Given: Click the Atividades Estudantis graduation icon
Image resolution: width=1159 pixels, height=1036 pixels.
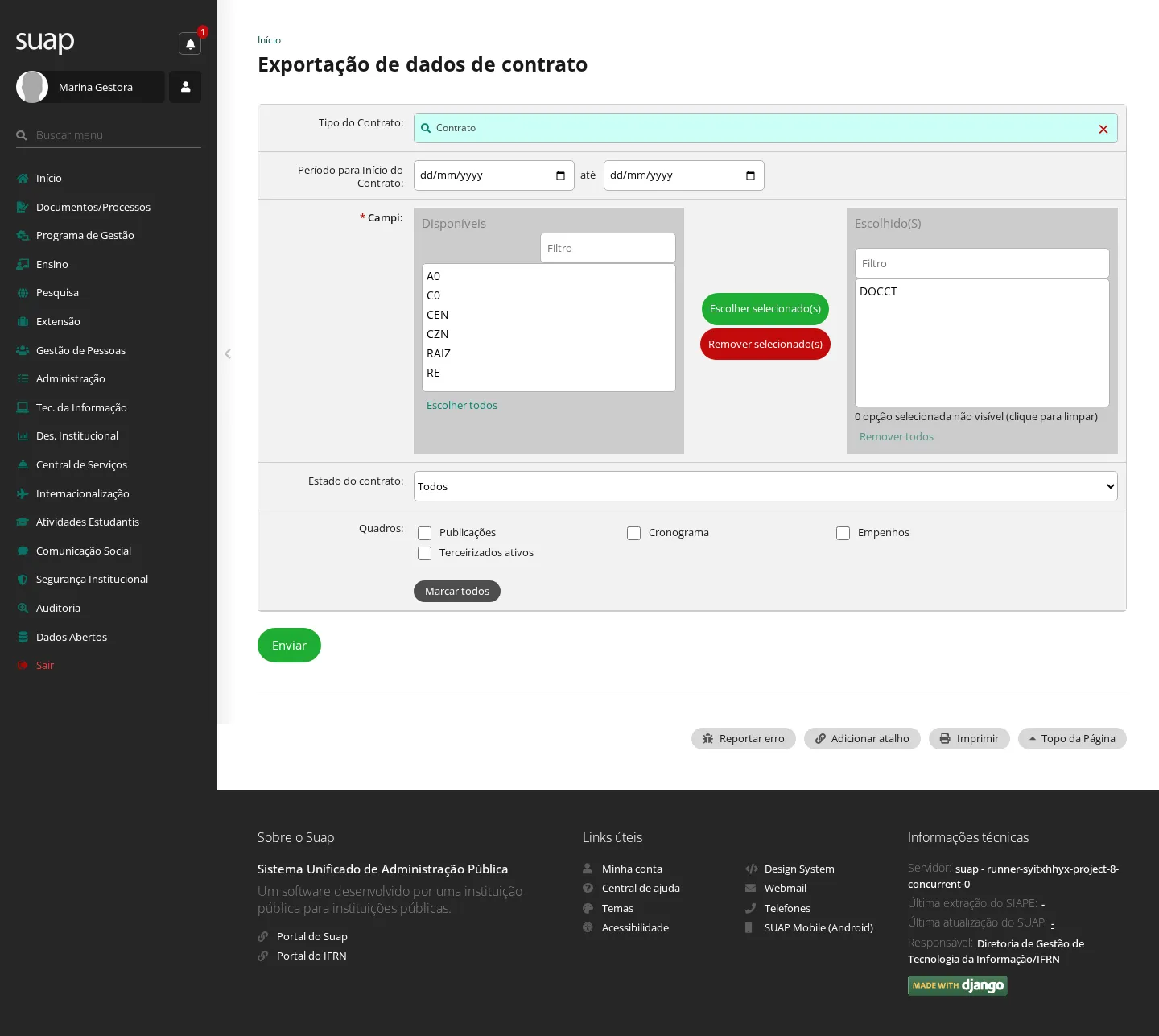Looking at the screenshot, I should [23, 522].
